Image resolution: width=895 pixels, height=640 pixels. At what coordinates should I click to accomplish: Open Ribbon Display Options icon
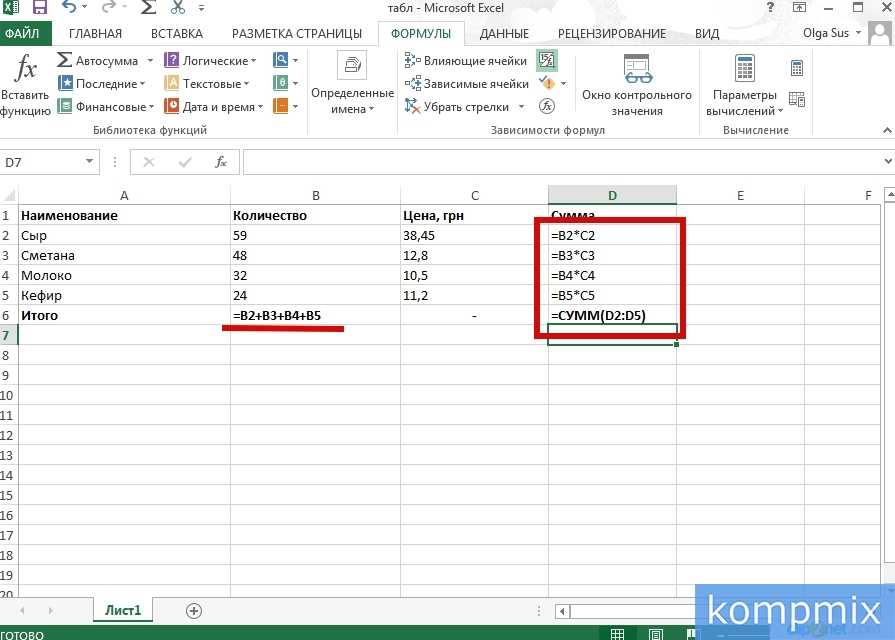[800, 7]
